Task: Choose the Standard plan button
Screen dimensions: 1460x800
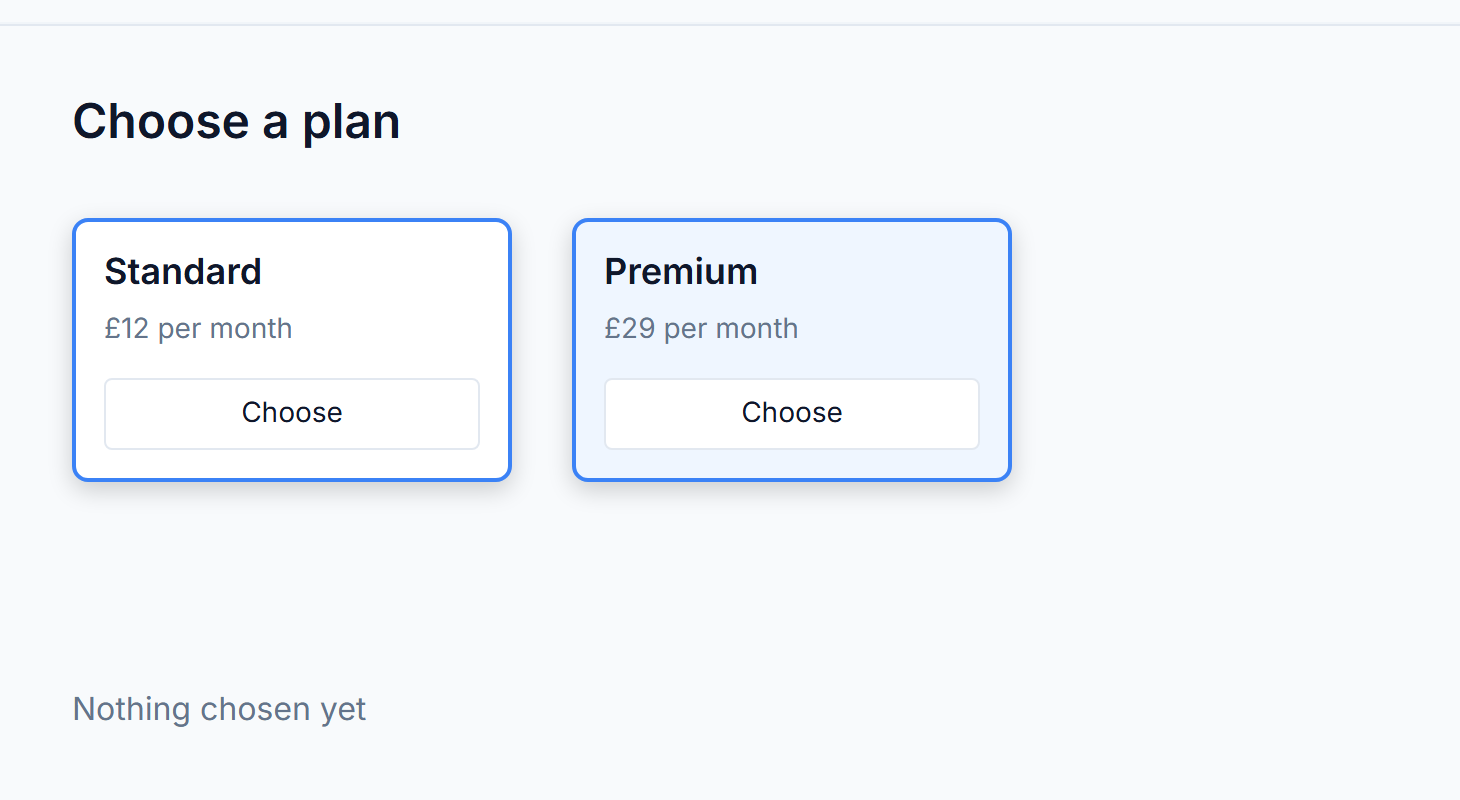Action: [x=292, y=414]
